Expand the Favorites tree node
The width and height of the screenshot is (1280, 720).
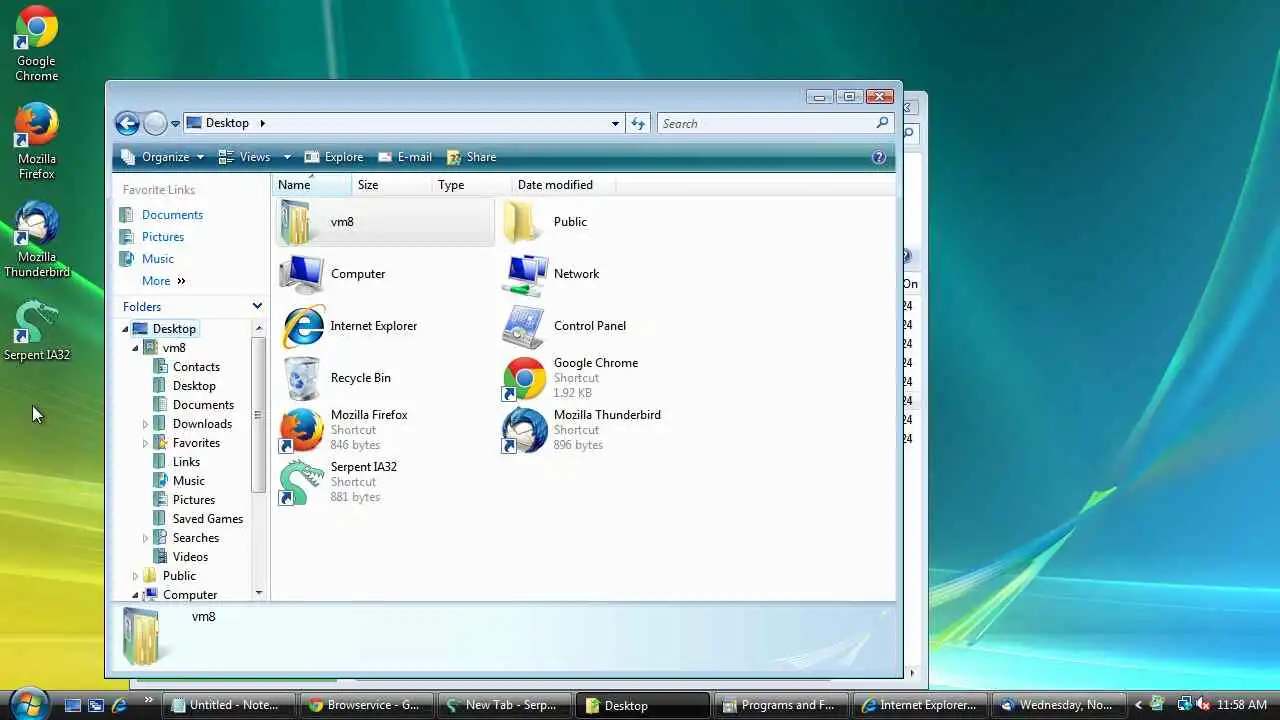coord(145,443)
